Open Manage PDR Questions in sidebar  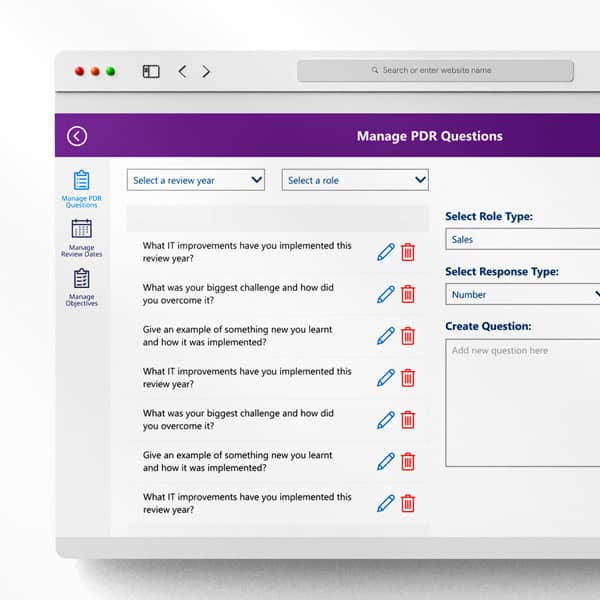point(81,187)
